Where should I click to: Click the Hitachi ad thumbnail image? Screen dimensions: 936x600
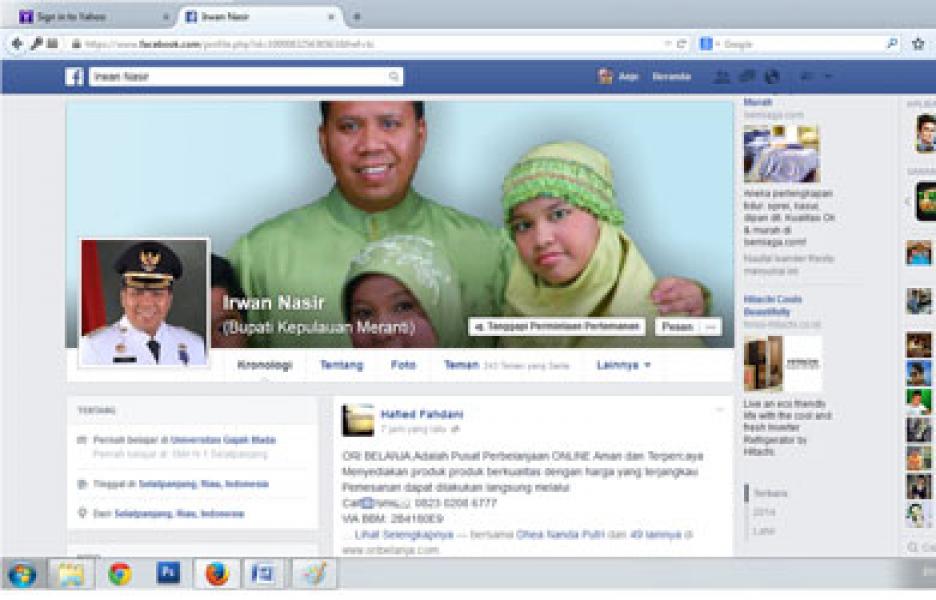point(783,363)
